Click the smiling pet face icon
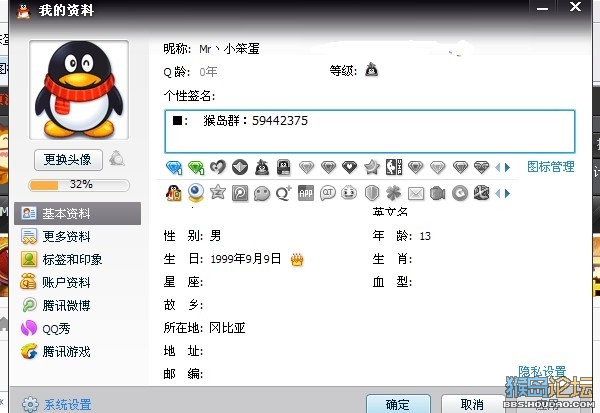600x413 pixels. pos(349,193)
